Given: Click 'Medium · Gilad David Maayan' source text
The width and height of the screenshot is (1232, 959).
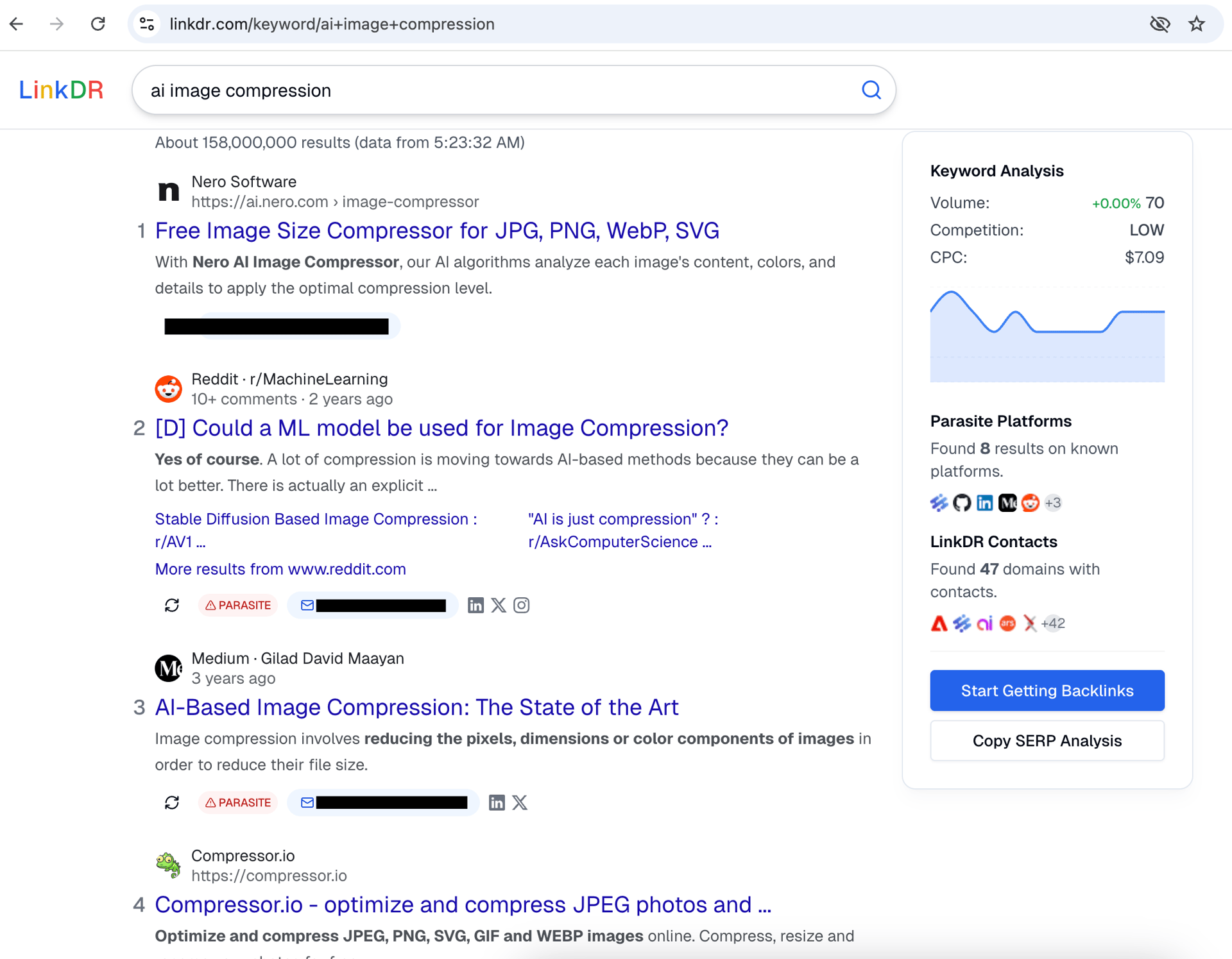Looking at the screenshot, I should coord(298,659).
